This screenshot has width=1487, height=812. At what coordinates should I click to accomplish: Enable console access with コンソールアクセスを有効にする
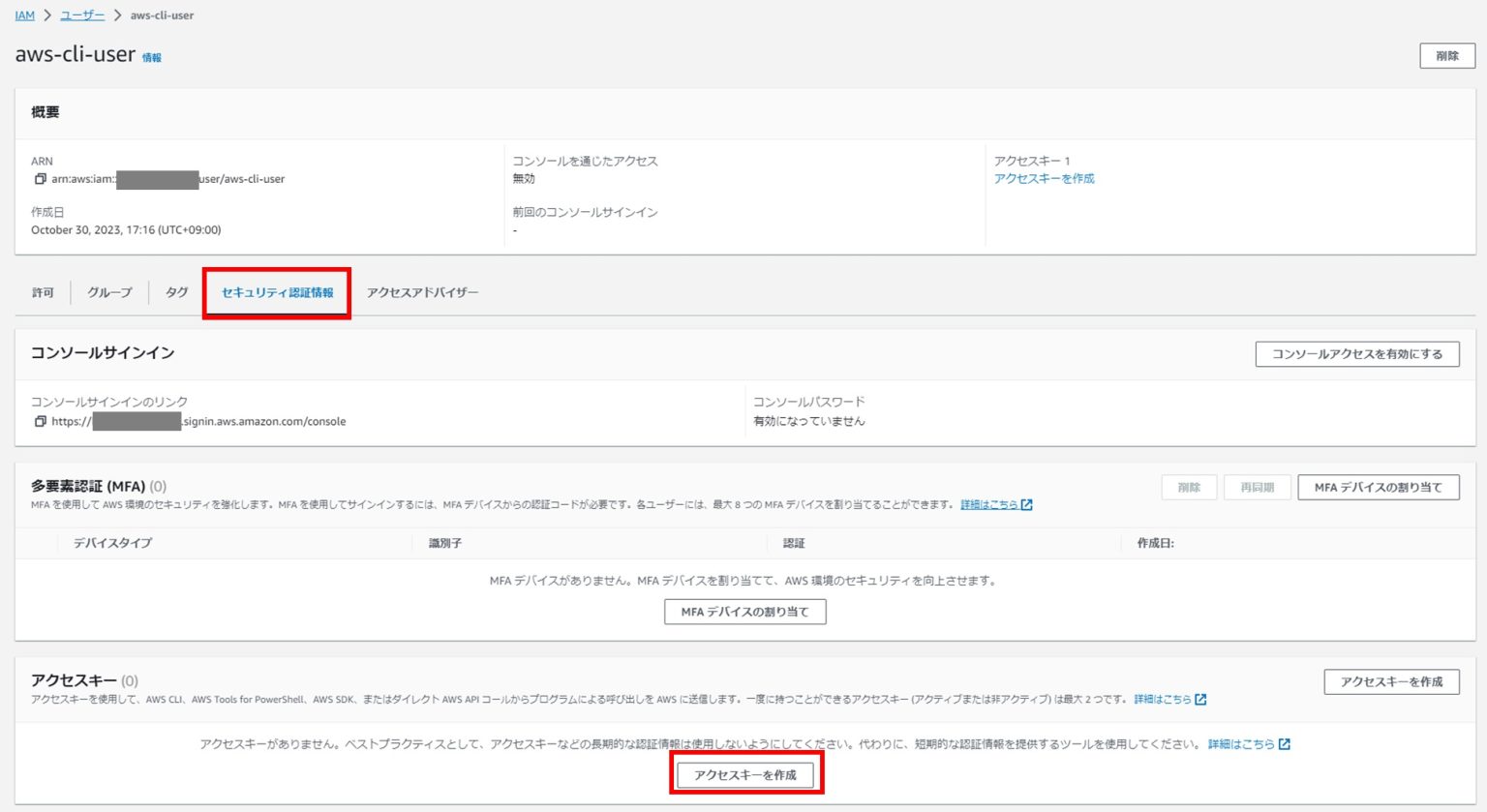tap(1356, 353)
